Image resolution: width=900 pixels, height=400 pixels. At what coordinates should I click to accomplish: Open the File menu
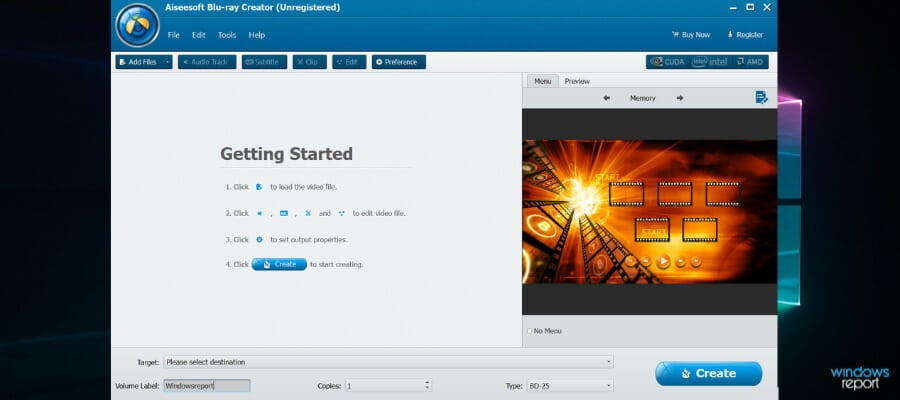(x=173, y=35)
